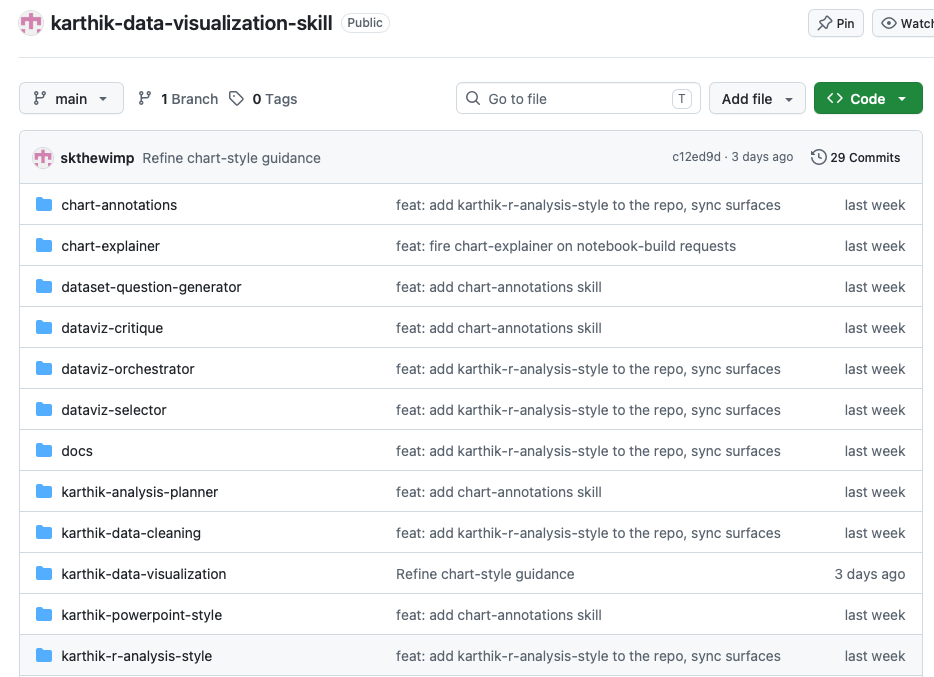The image size is (934, 677).
Task: Open the karthik-r-analysis-style folder
Action: (x=136, y=656)
